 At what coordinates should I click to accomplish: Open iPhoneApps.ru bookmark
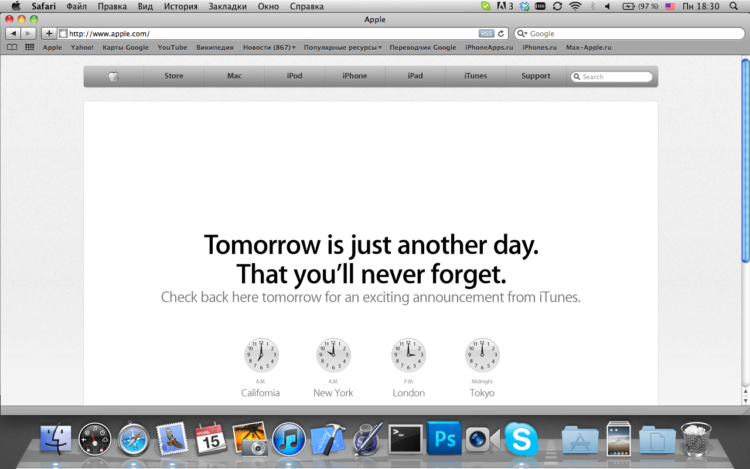click(489, 47)
